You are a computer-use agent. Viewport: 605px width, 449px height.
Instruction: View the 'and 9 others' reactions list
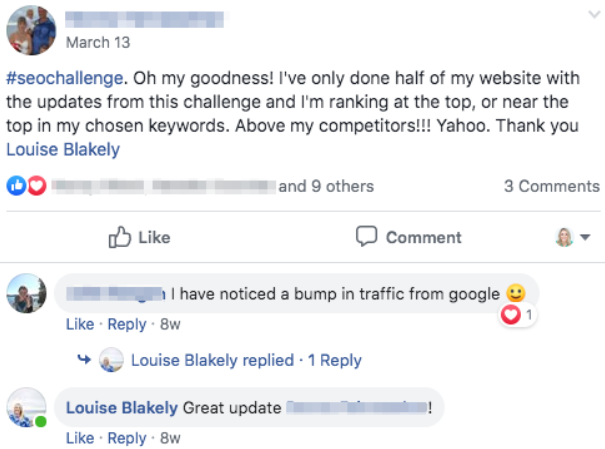(x=326, y=186)
